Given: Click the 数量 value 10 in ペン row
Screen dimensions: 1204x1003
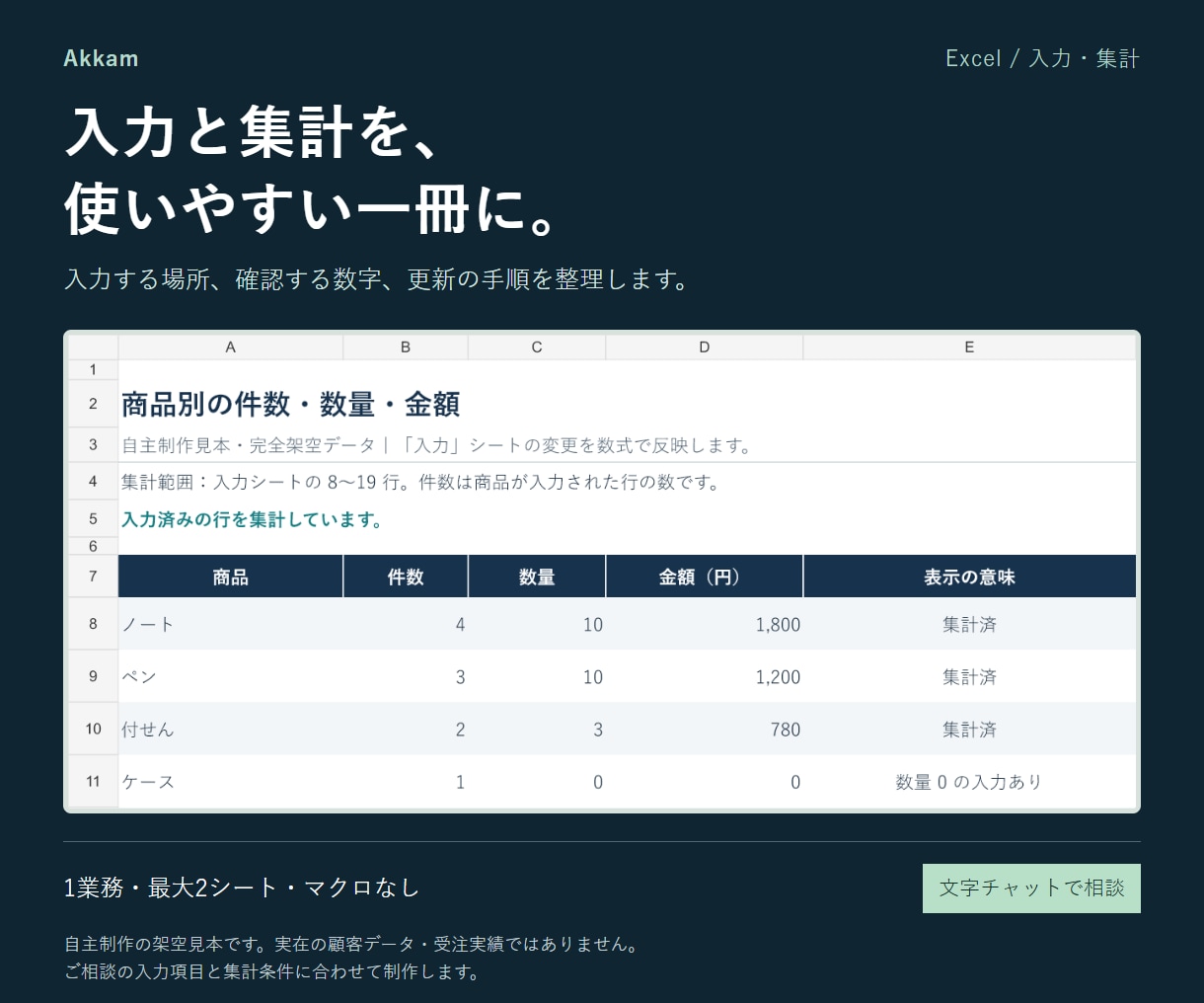Looking at the screenshot, I should pyautogui.click(x=537, y=676).
